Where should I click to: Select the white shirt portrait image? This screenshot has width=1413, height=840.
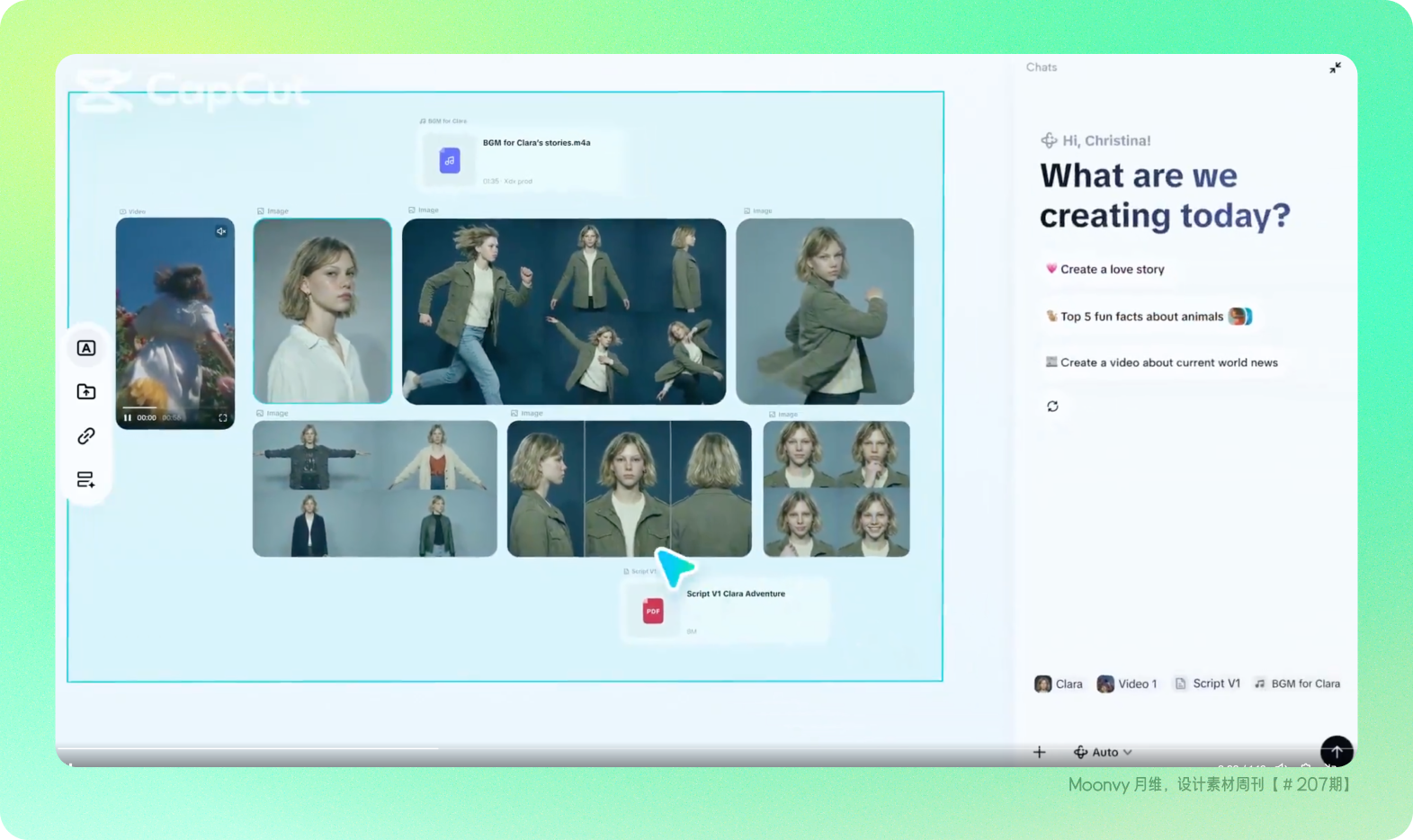pyautogui.click(x=322, y=311)
